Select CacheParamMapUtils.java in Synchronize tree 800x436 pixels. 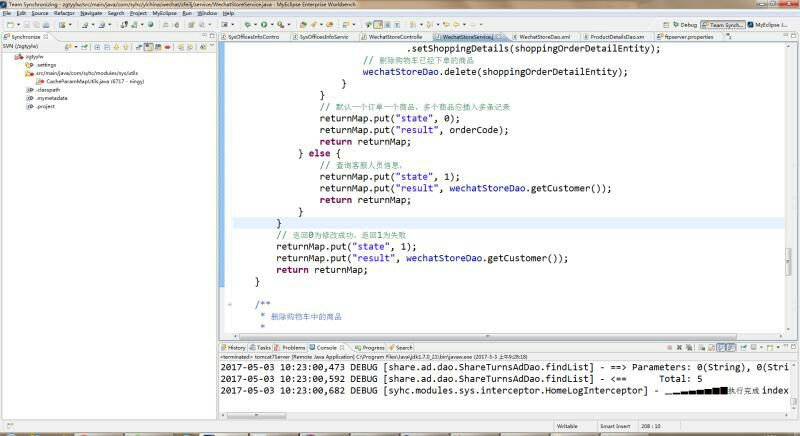[78, 81]
